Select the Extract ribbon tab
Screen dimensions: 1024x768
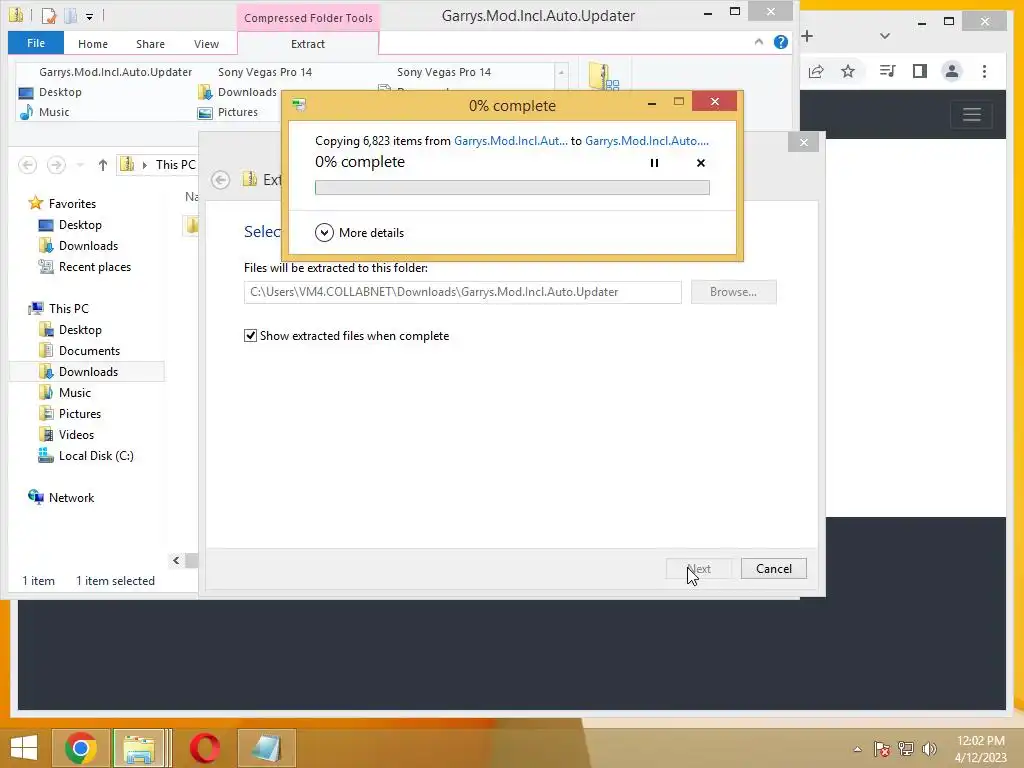click(308, 44)
